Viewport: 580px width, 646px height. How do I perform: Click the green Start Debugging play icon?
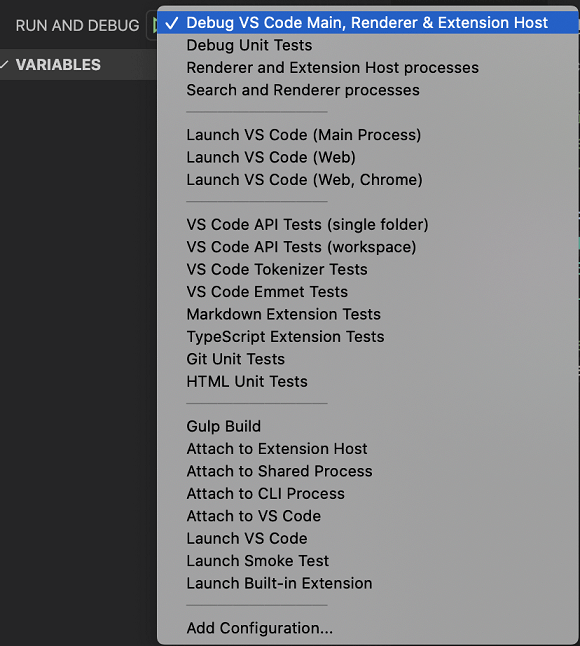(x=155, y=26)
